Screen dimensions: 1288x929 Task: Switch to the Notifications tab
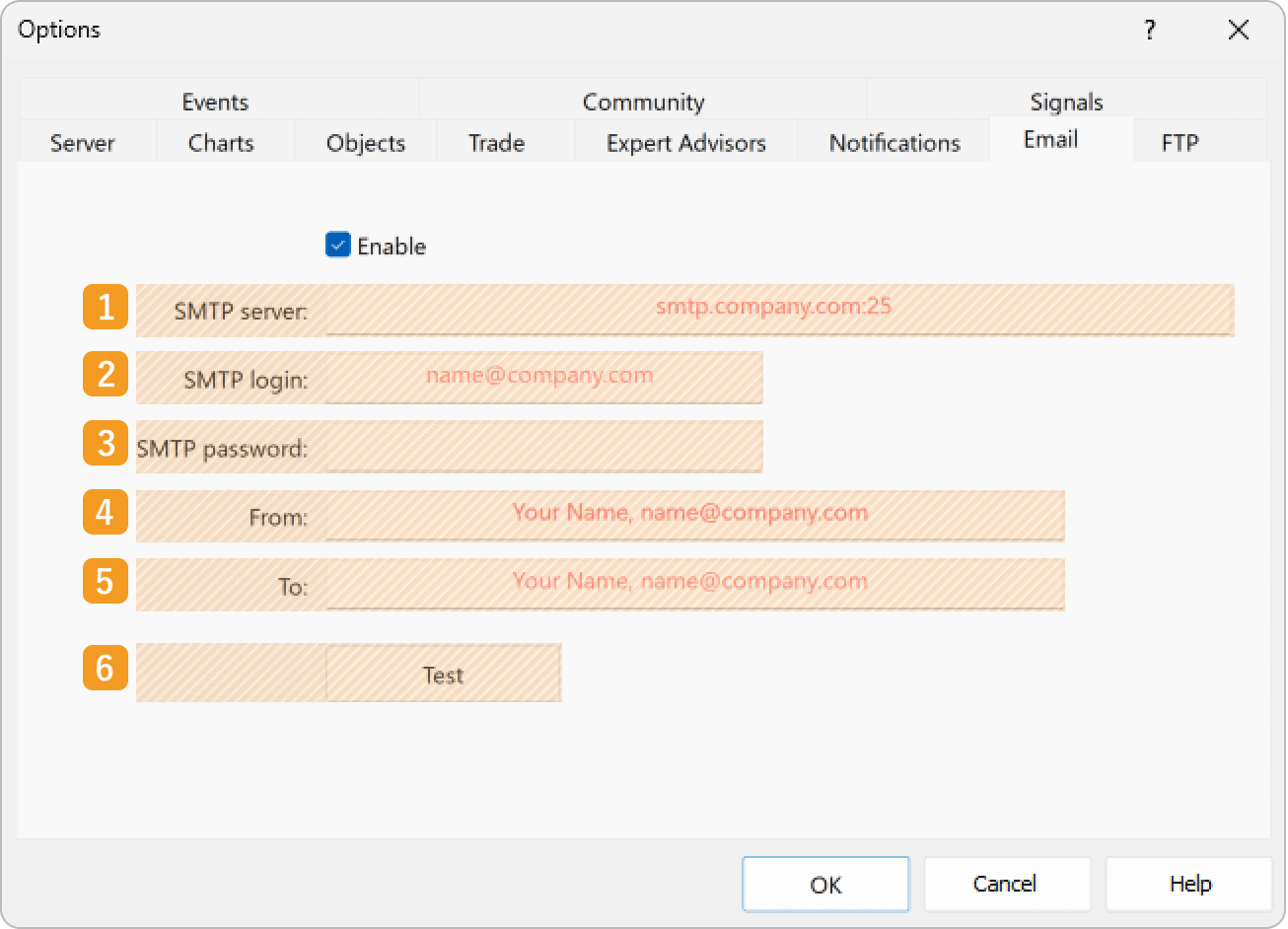tap(894, 143)
